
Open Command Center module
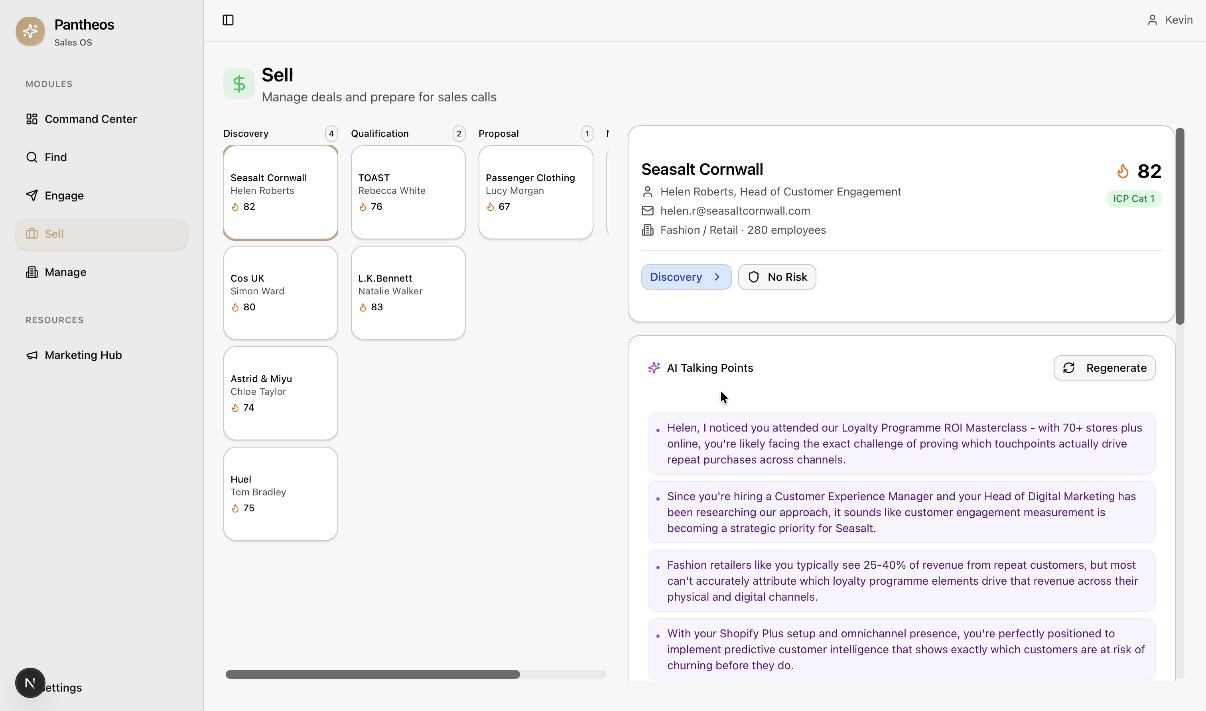[90, 119]
